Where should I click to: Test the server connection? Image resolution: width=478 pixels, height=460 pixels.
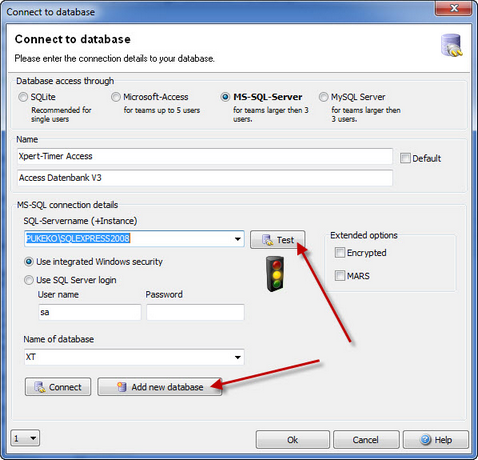pos(277,239)
